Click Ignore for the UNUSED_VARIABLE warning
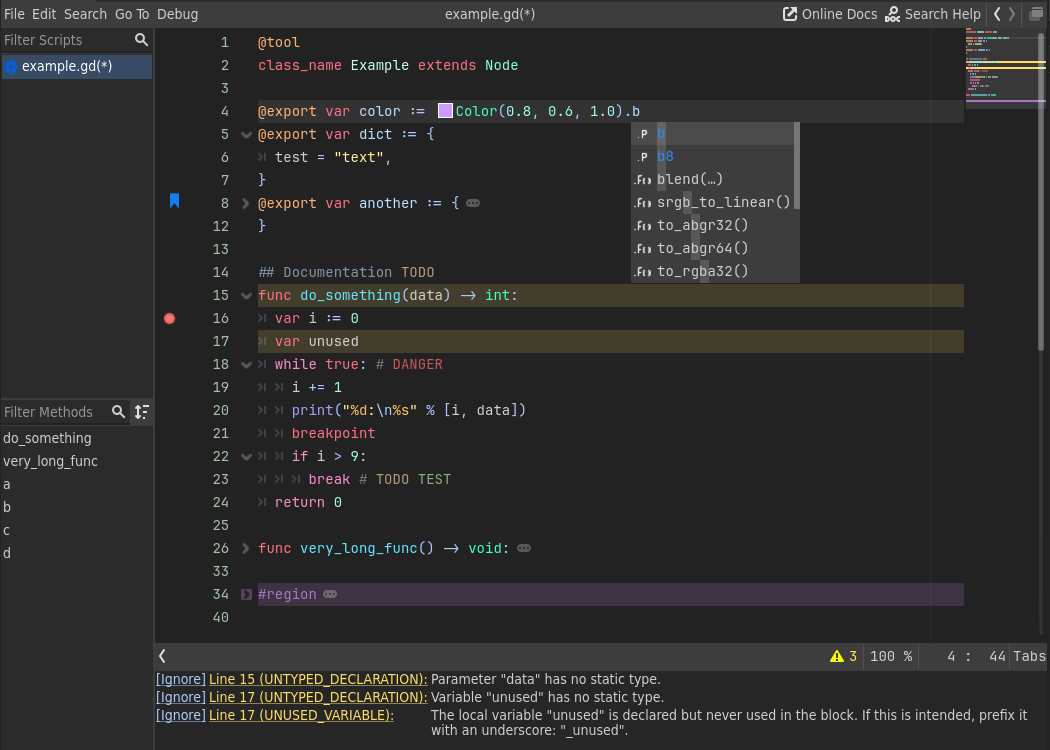The image size is (1050, 750). tap(181, 715)
